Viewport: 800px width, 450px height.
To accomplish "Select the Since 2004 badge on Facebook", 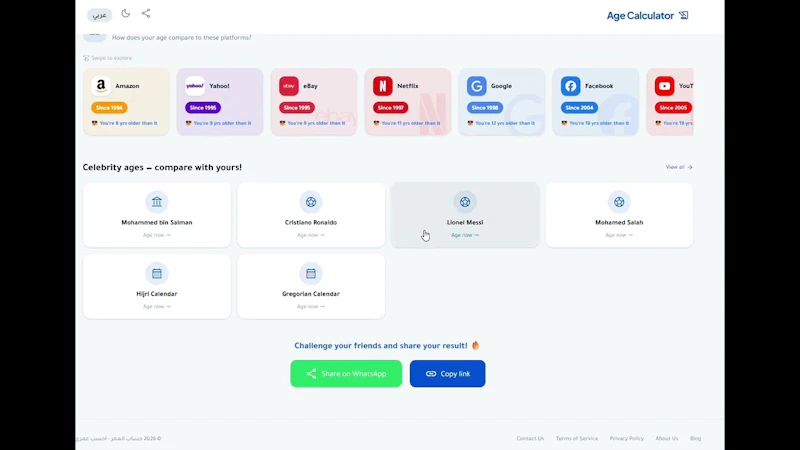I will tap(579, 108).
